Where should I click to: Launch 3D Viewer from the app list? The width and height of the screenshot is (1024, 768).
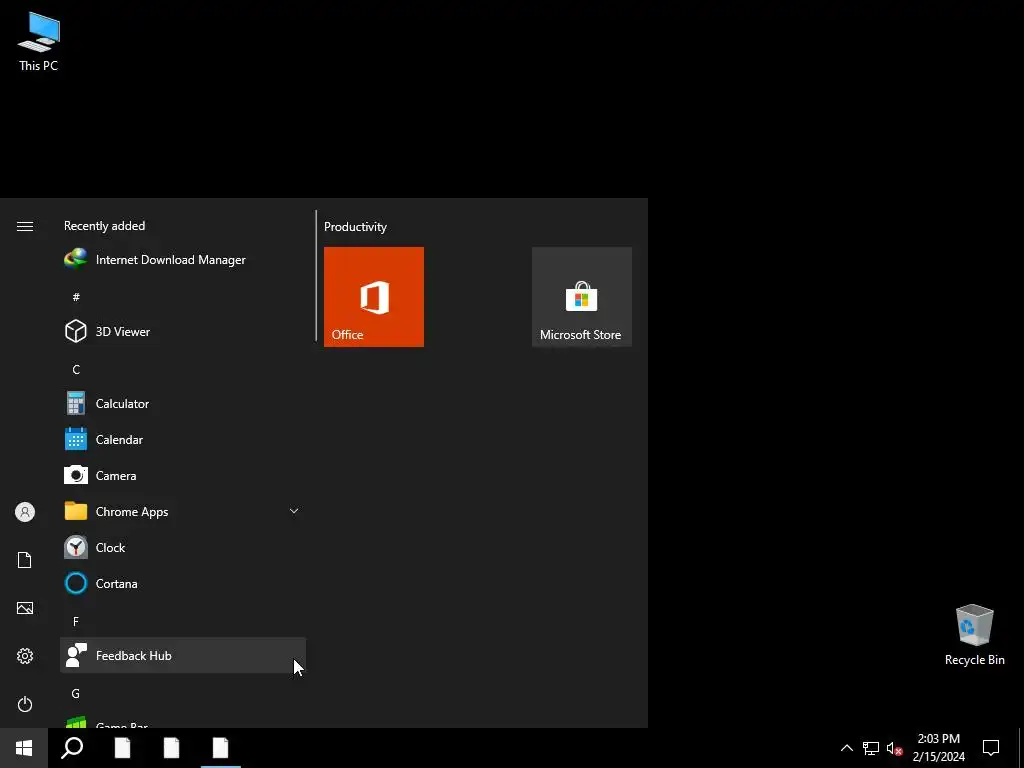coord(183,332)
